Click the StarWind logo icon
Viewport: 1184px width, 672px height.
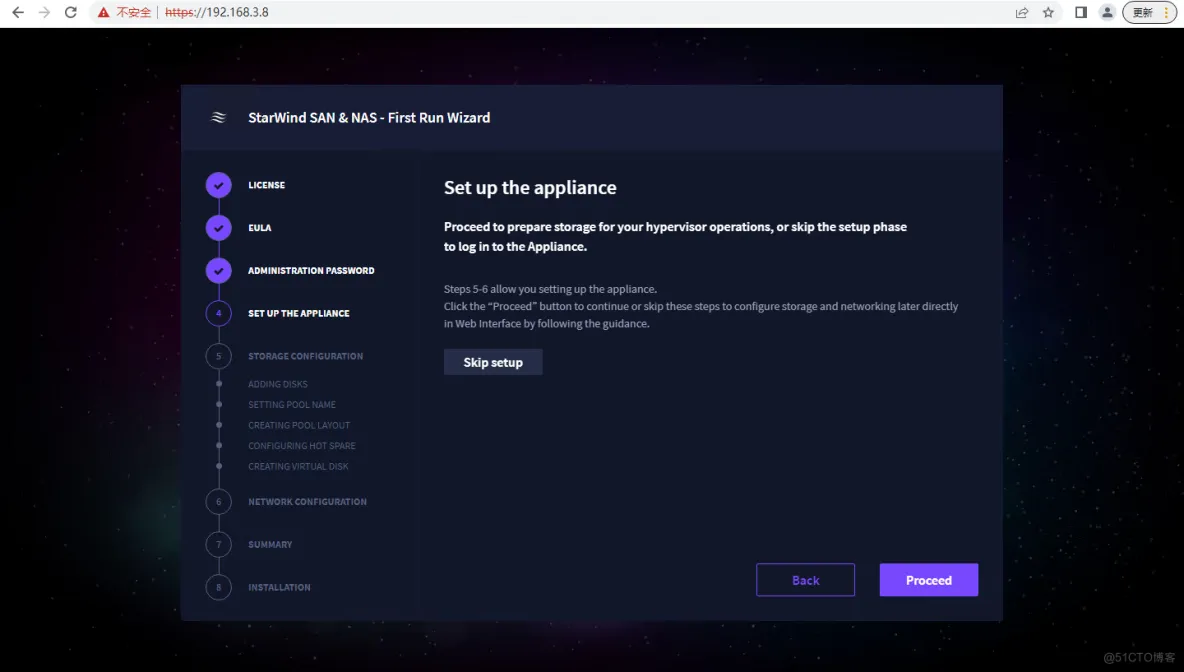pos(219,118)
